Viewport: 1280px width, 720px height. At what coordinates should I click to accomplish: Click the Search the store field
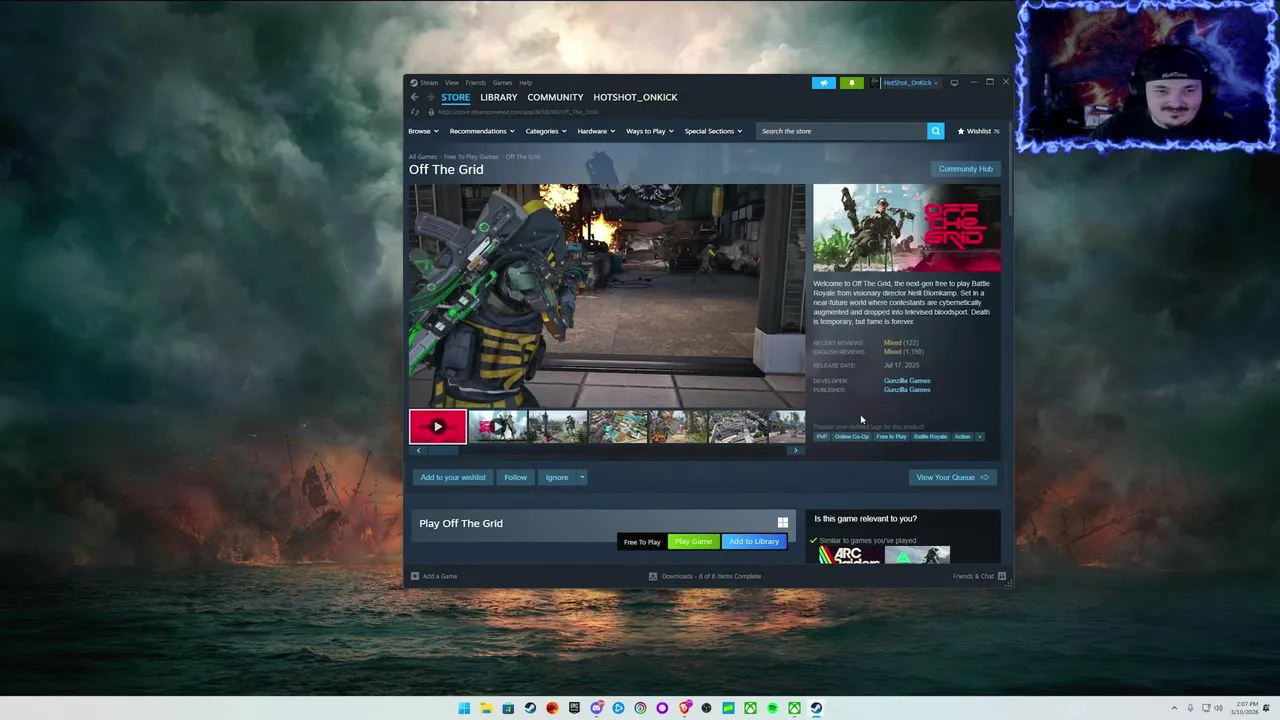tap(841, 131)
